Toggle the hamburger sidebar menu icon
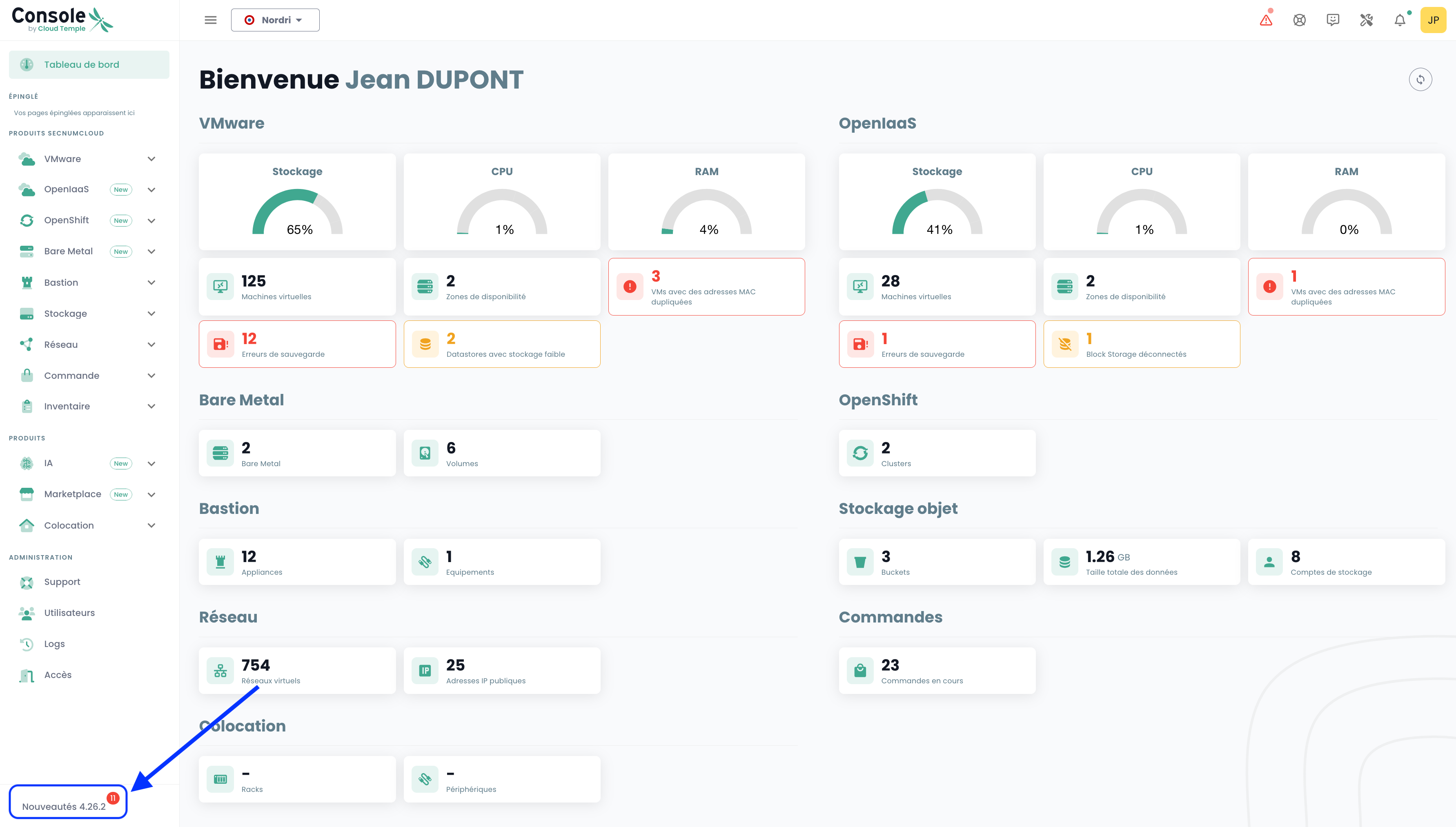 (211, 20)
